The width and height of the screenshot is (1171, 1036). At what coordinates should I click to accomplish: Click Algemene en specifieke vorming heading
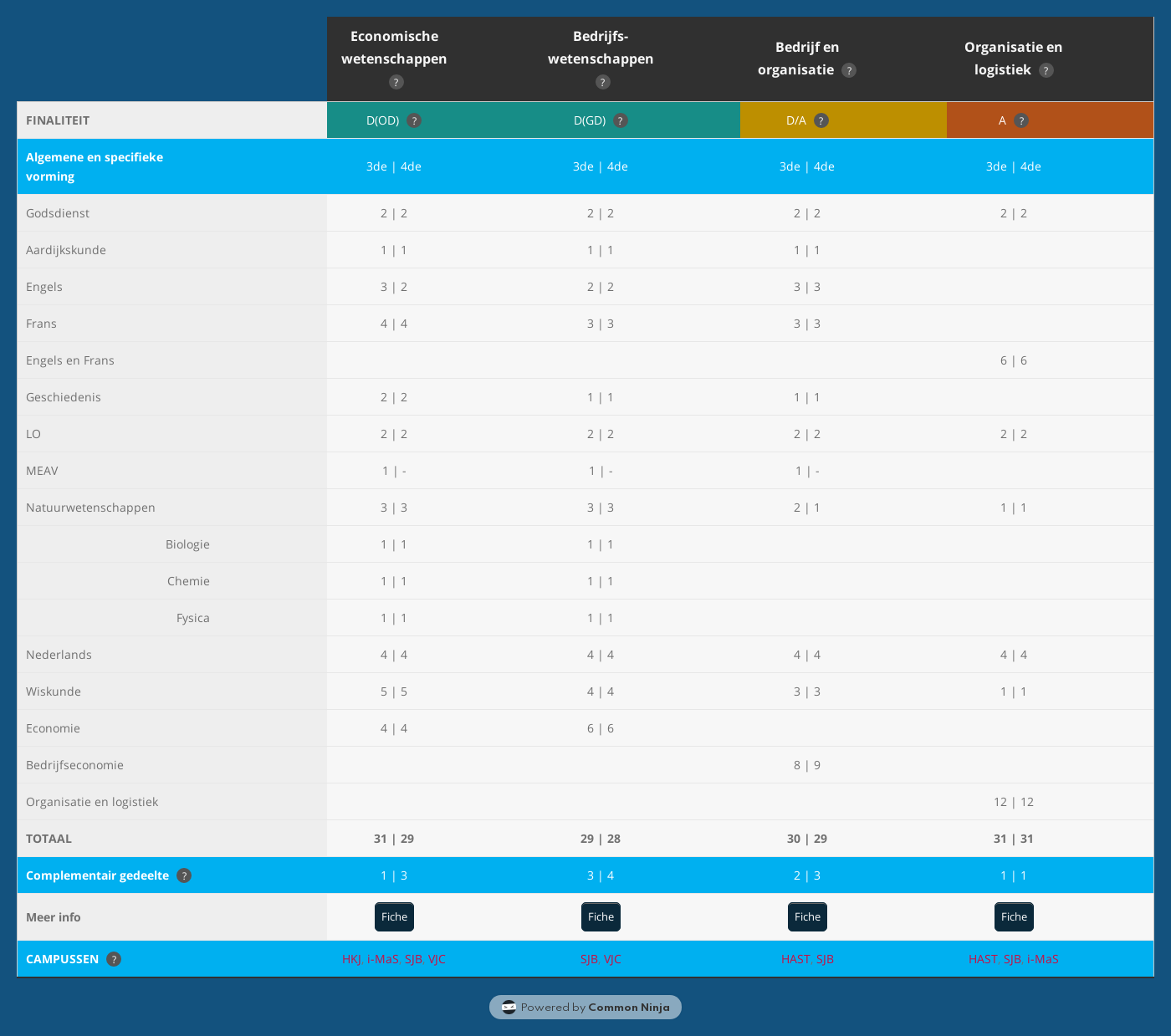(x=95, y=166)
